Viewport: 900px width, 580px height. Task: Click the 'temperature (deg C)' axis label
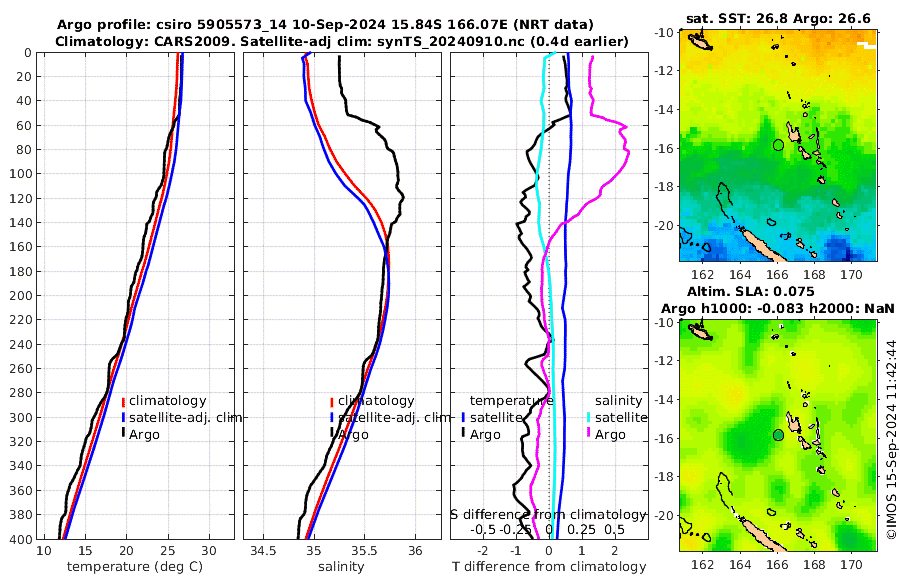[135, 567]
